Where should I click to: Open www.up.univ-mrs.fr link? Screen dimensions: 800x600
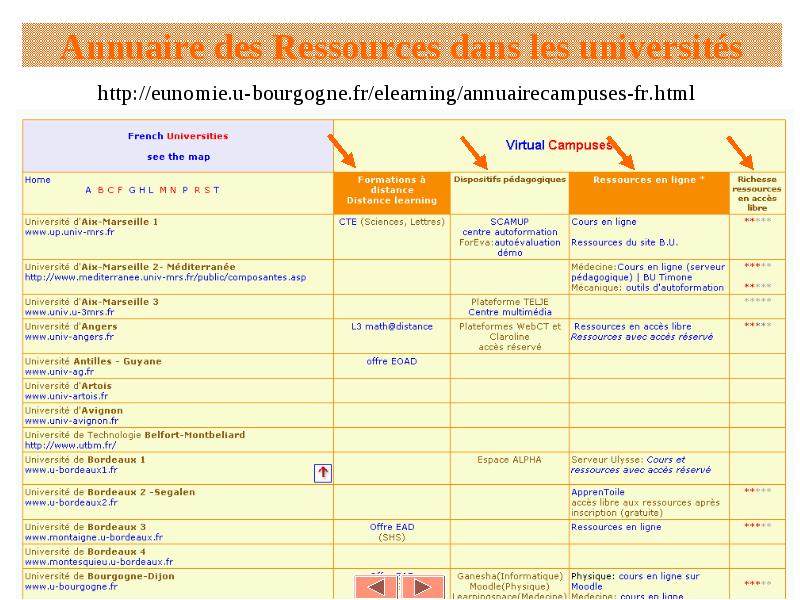(70, 232)
